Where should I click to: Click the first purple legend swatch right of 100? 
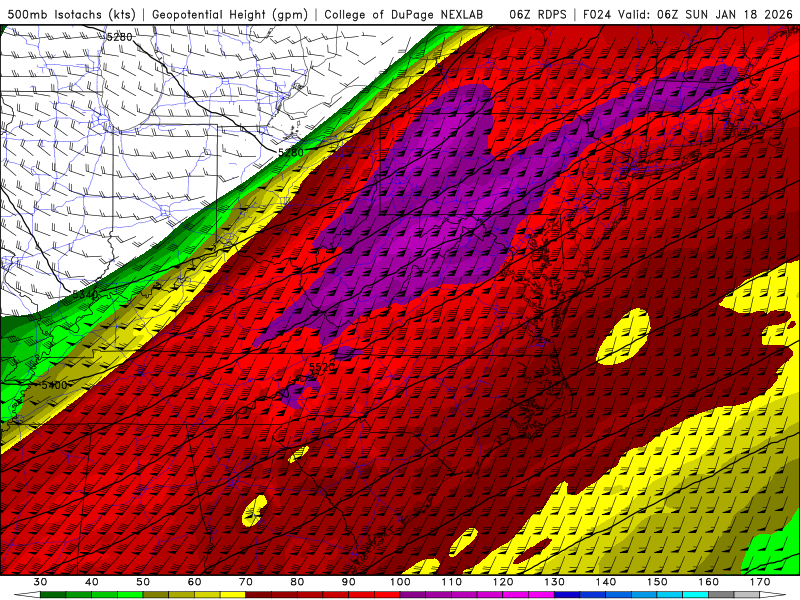(413, 595)
